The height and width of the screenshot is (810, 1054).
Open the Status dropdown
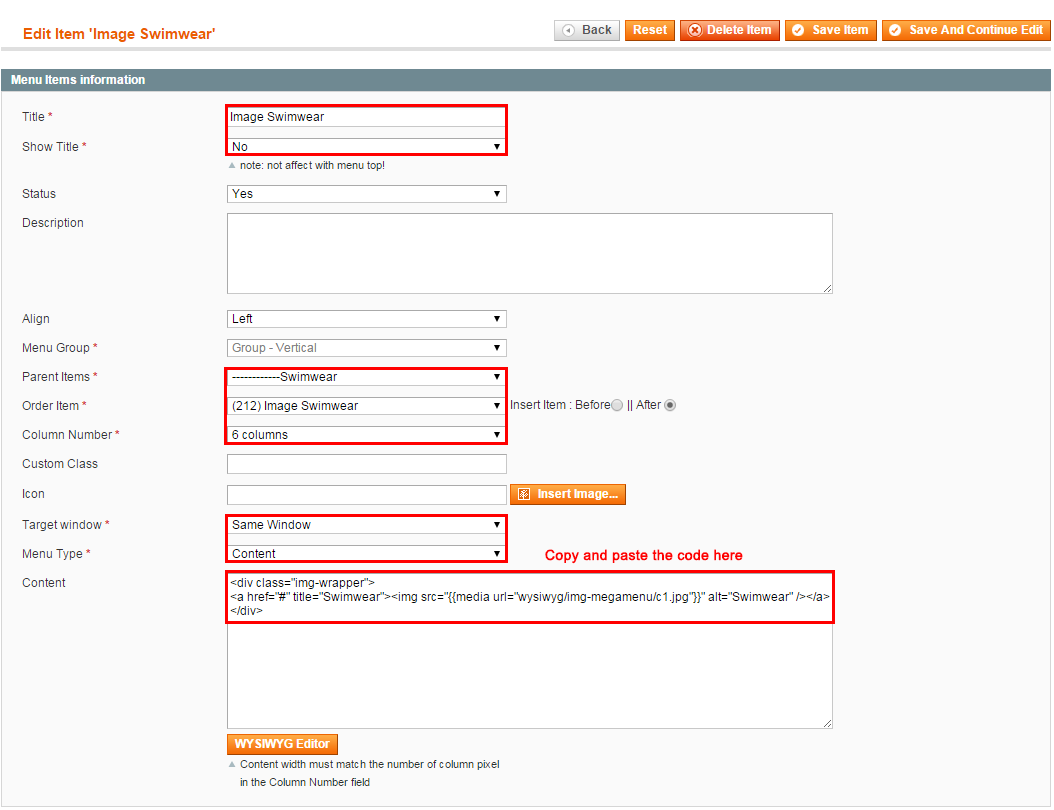(366, 194)
